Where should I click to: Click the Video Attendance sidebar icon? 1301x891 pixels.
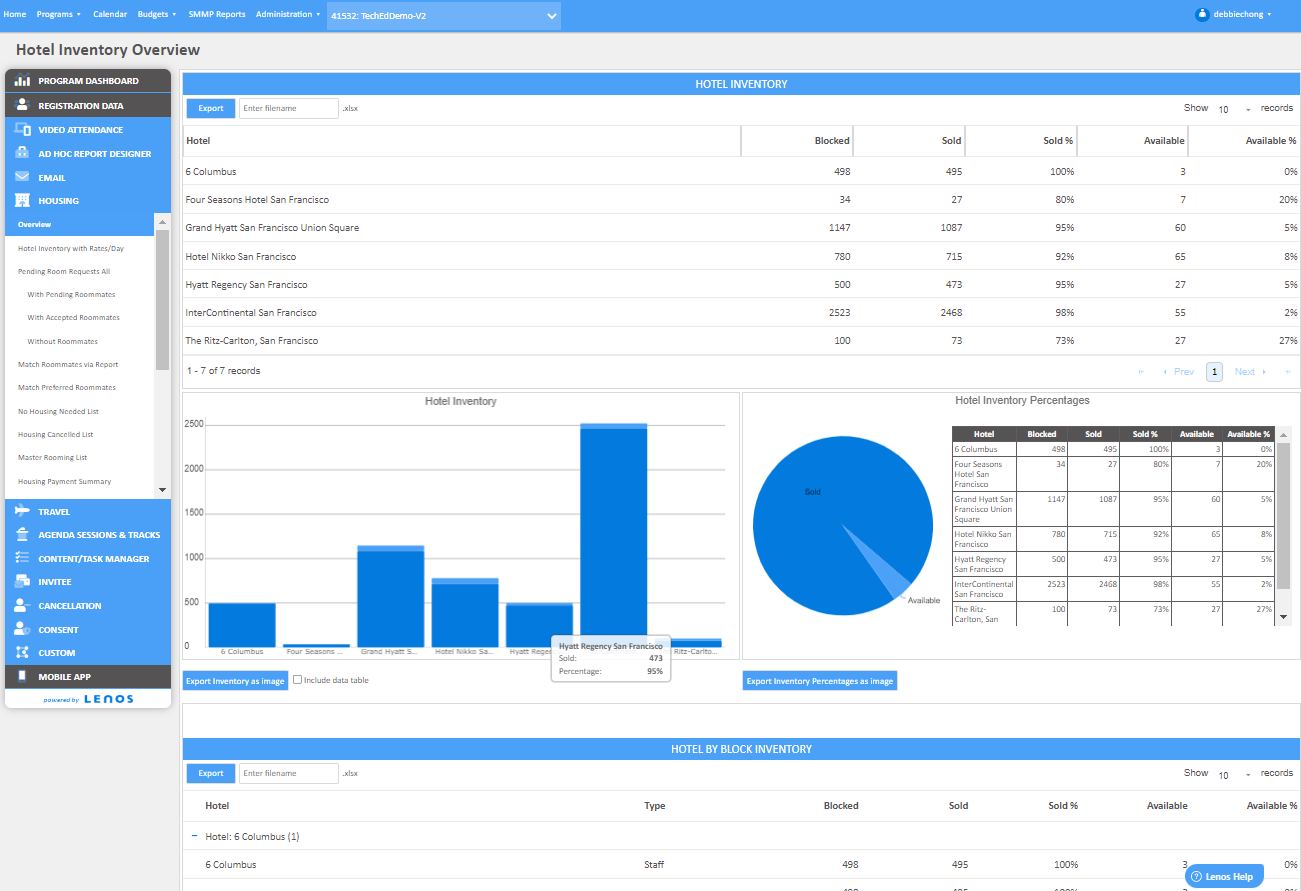22,130
